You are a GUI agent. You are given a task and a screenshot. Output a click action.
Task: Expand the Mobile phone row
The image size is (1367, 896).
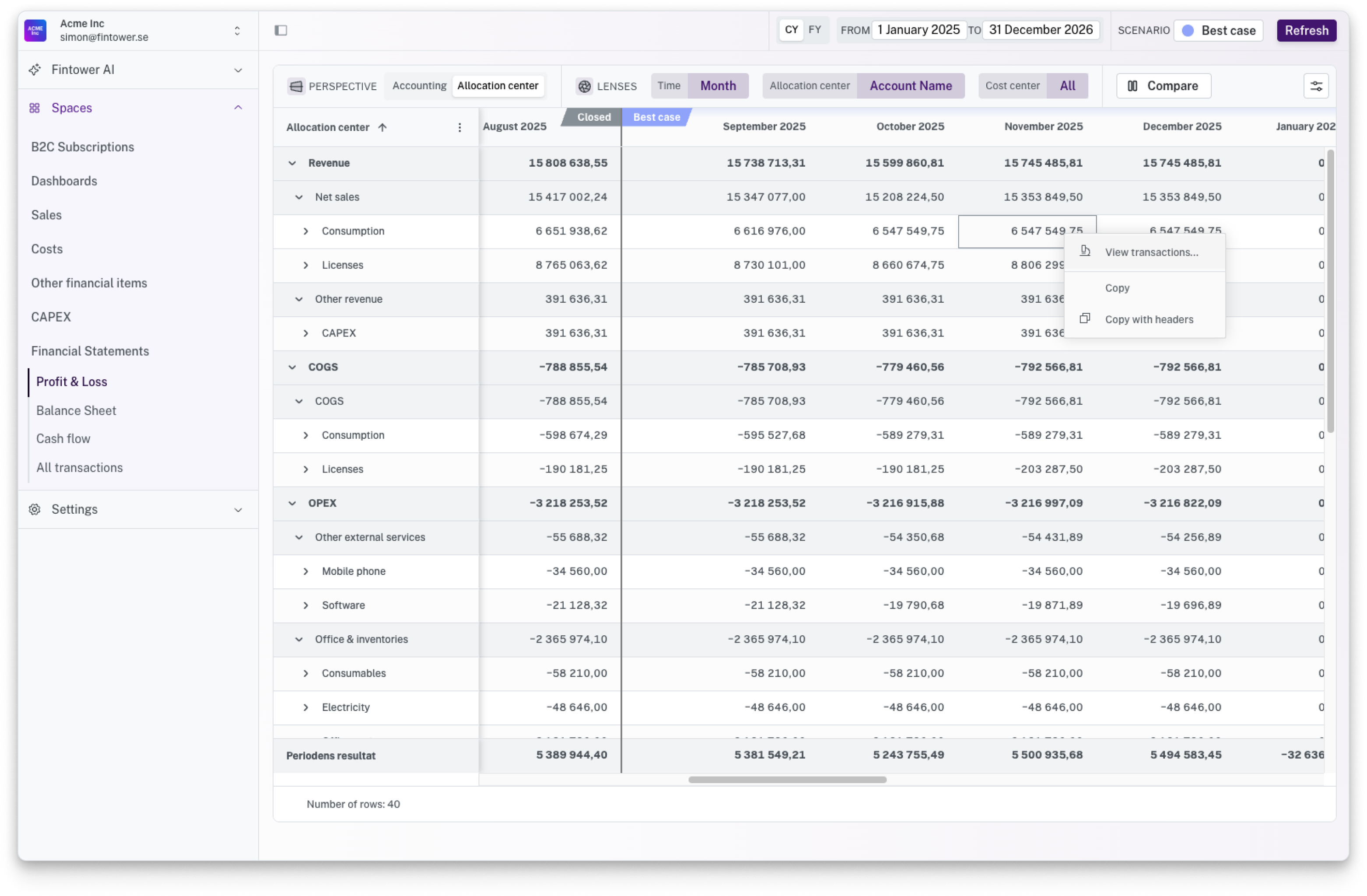click(x=305, y=571)
